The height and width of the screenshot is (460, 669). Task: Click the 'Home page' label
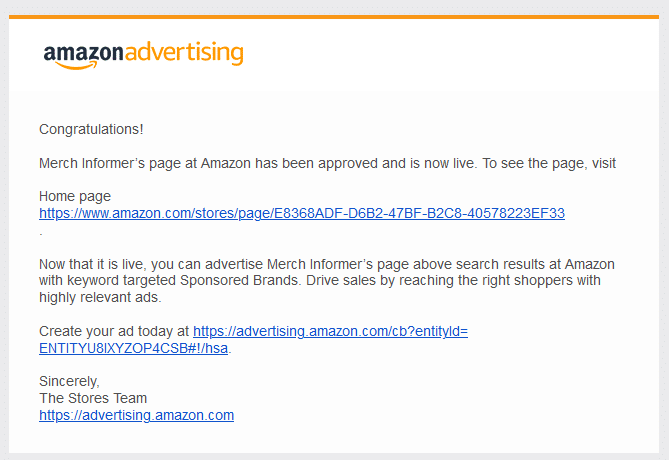75,196
